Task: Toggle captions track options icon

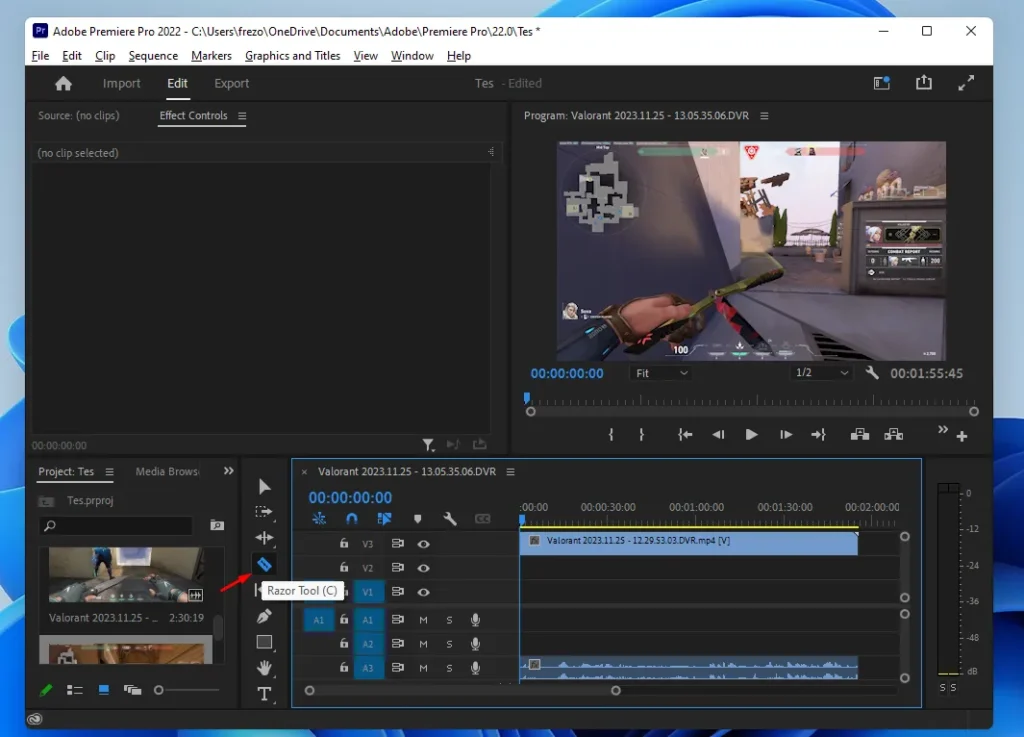Action: (483, 519)
